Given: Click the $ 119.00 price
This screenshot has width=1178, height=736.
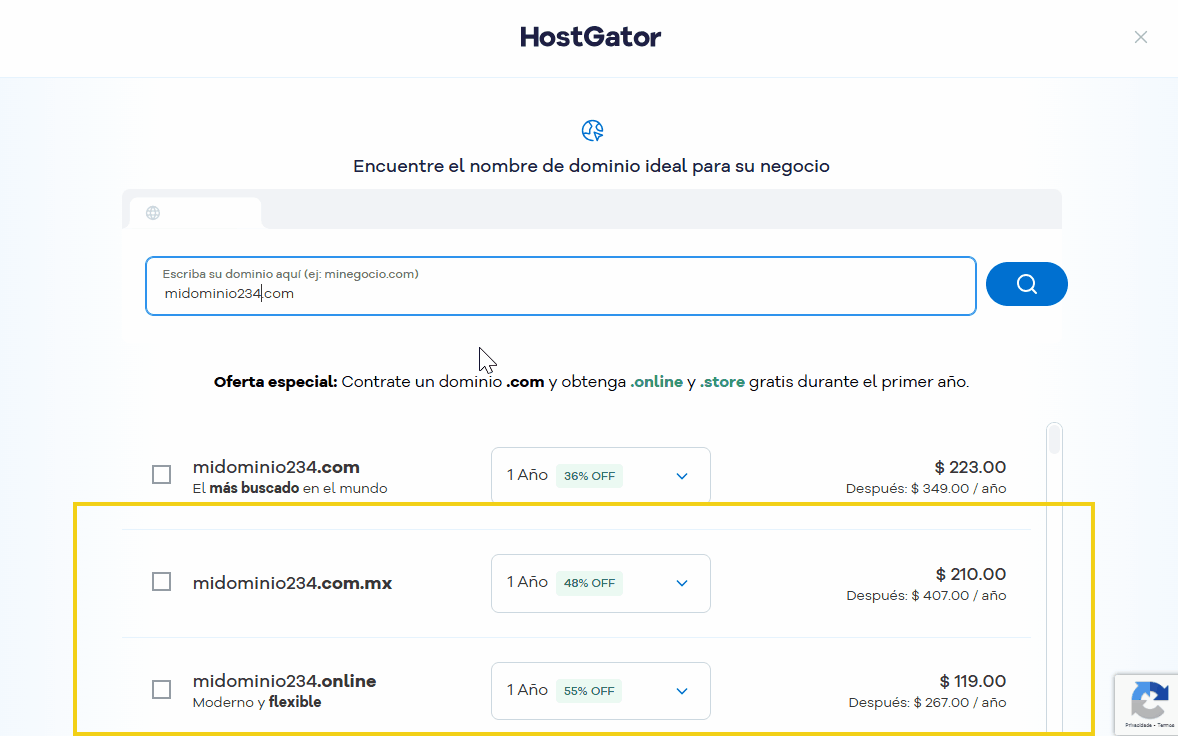Looking at the screenshot, I should click(972, 681).
